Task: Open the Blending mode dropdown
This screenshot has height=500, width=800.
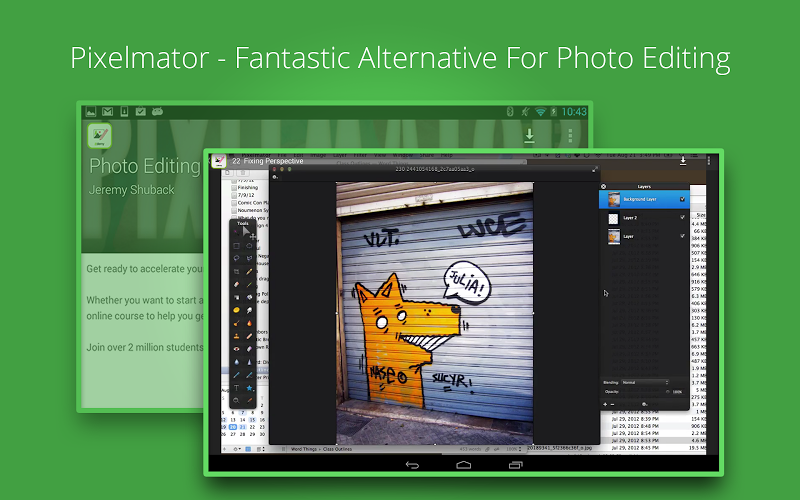Action: pos(645,382)
